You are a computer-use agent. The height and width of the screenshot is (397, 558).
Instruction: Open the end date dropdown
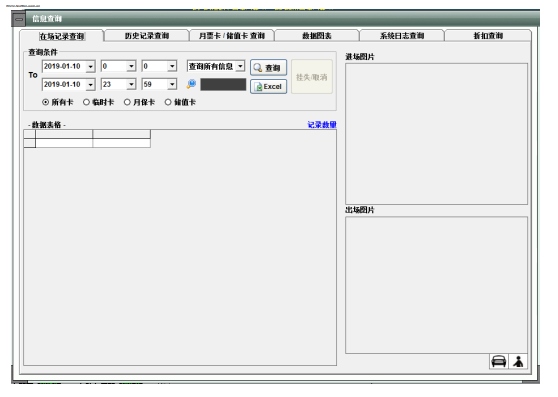(x=90, y=85)
